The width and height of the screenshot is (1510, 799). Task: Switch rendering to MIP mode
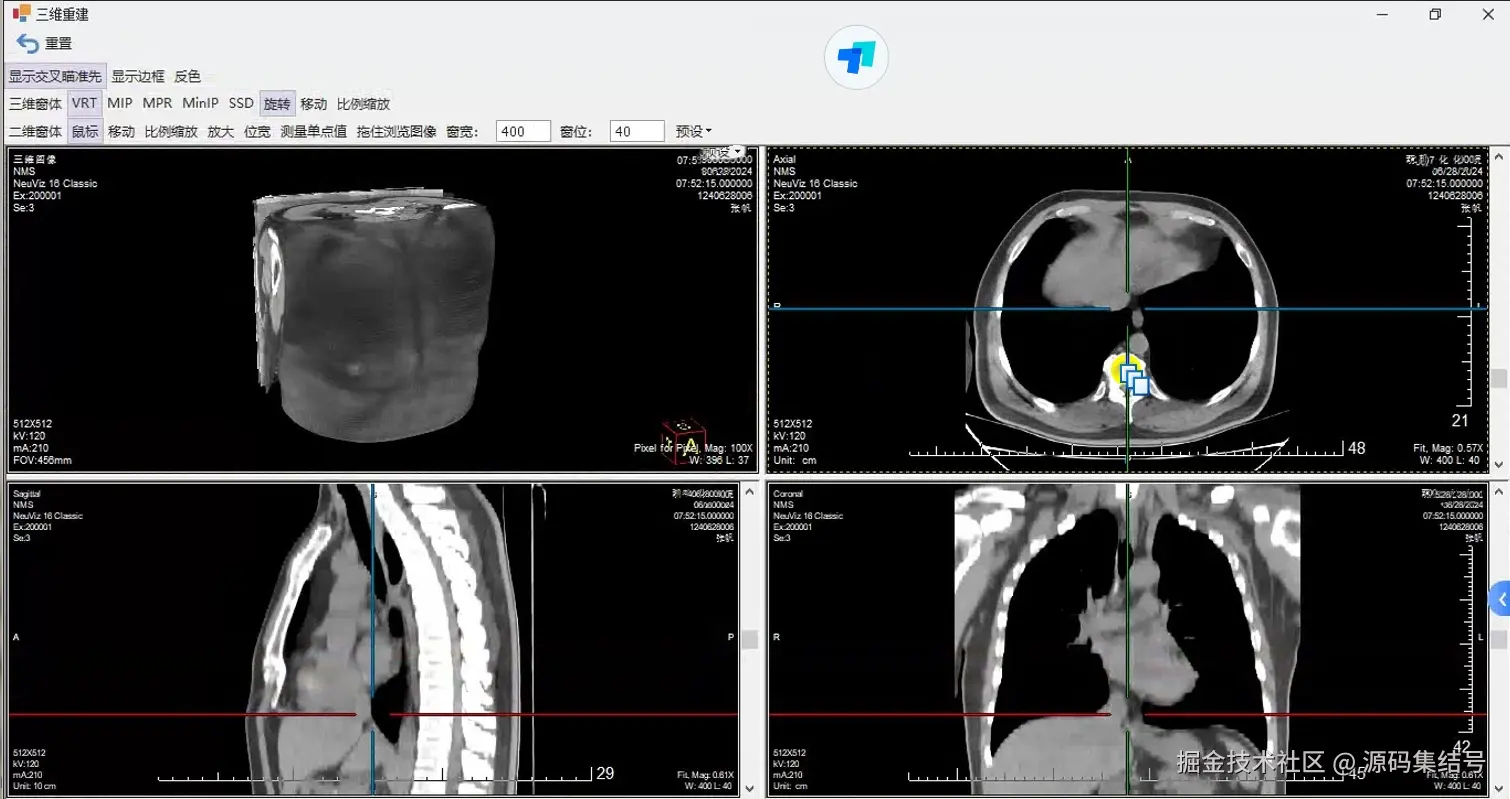[x=120, y=103]
